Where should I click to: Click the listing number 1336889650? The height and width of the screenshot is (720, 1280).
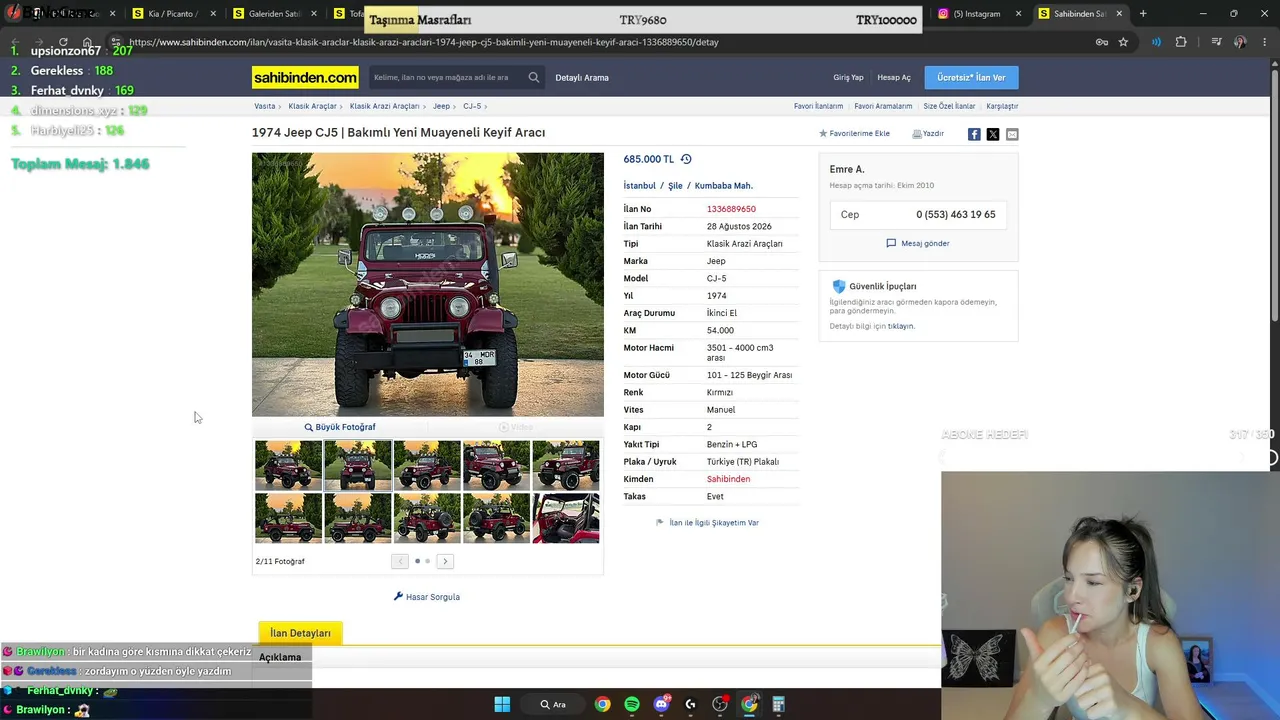click(x=731, y=209)
